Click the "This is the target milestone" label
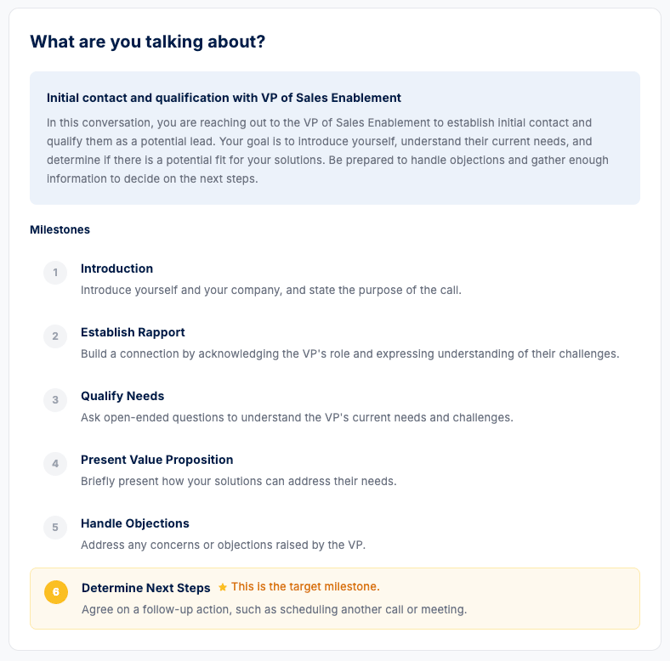The image size is (670, 661). click(x=305, y=587)
